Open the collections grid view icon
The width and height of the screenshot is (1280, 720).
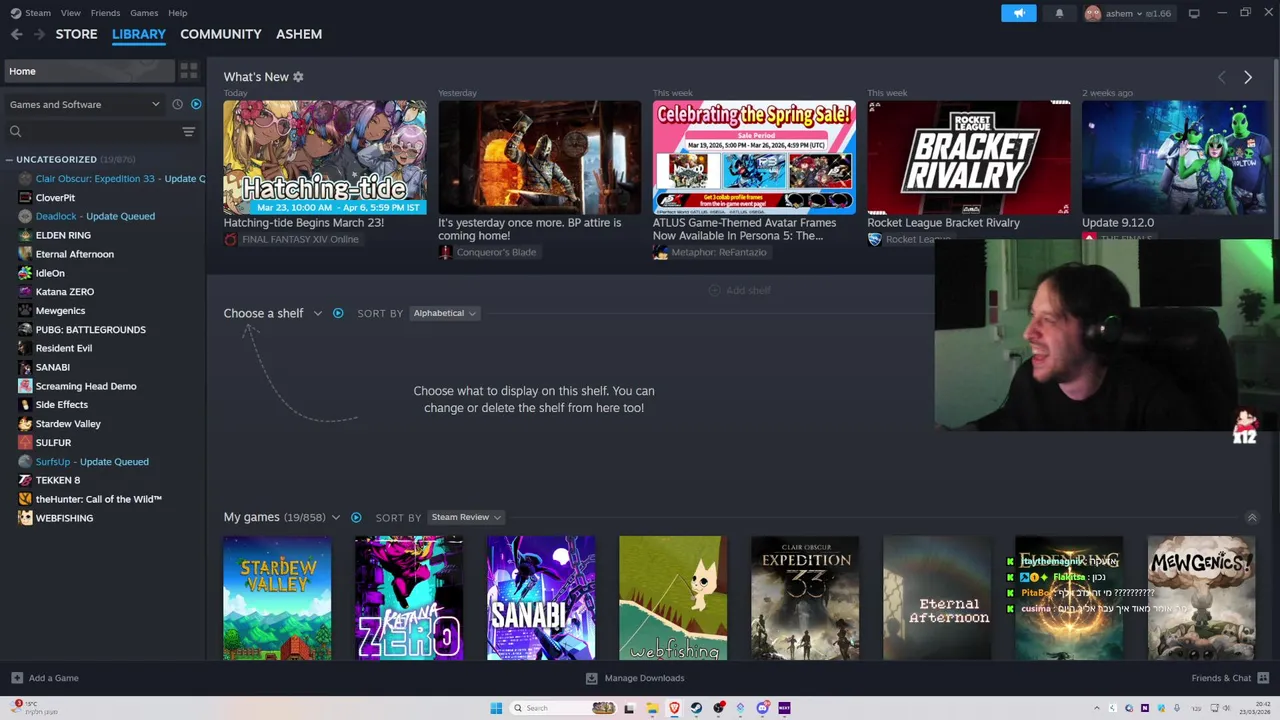coord(189,71)
